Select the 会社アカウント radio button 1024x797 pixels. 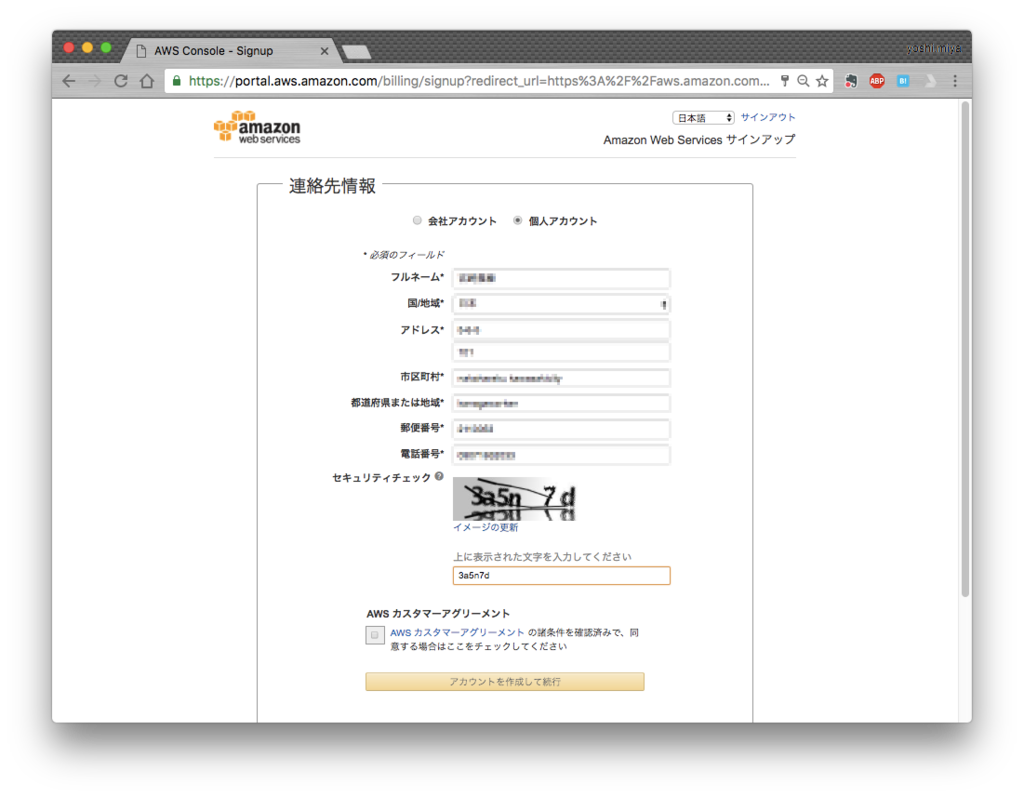[x=417, y=221]
